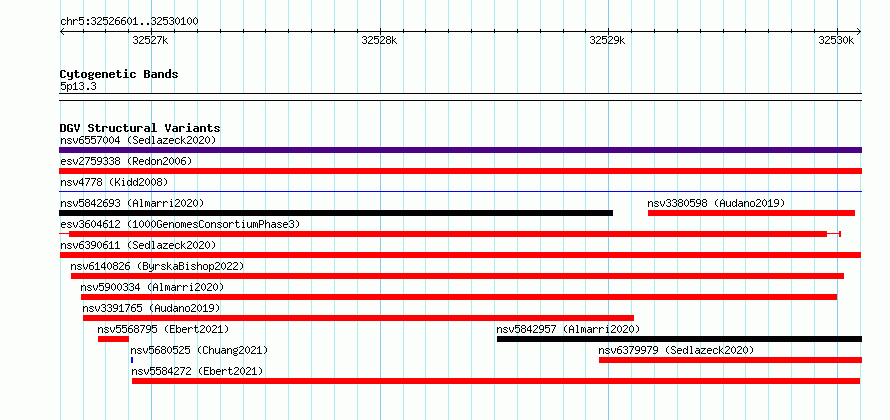Viewport: 890px width, 420px height.
Task: Click the red esv2759338 variant bar
Action: click(460, 171)
